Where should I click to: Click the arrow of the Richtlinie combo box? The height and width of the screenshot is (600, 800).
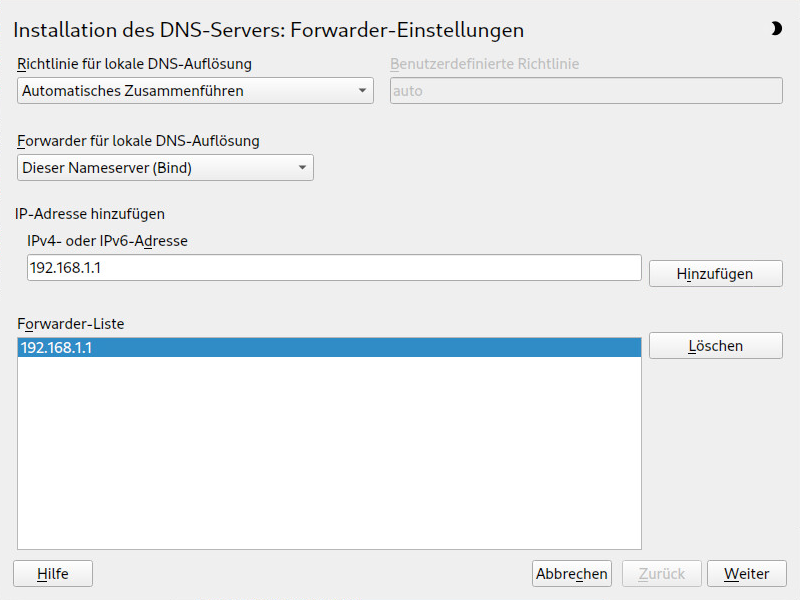[x=362, y=91]
